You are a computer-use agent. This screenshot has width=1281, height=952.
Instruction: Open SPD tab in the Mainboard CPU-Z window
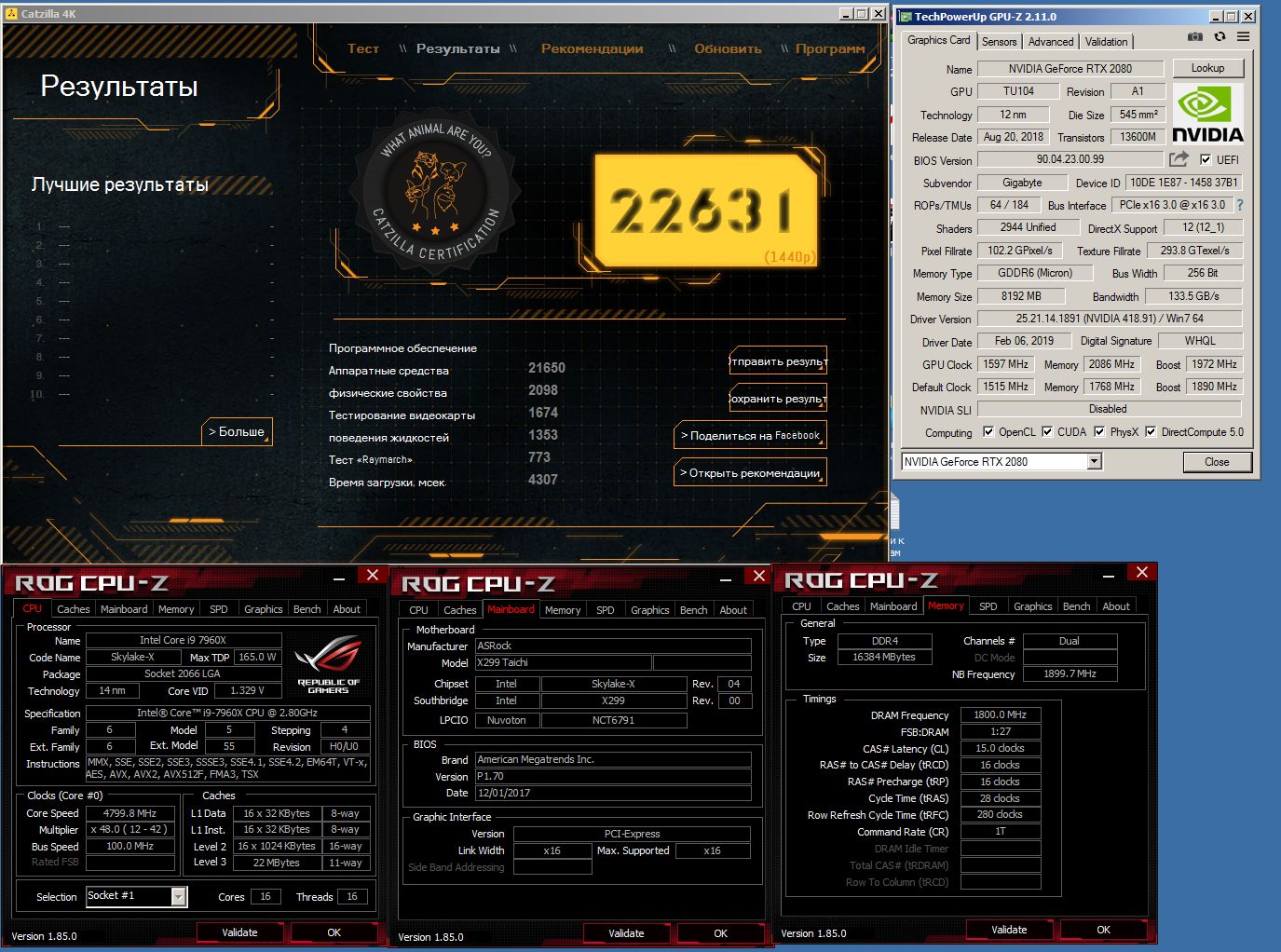(x=606, y=610)
